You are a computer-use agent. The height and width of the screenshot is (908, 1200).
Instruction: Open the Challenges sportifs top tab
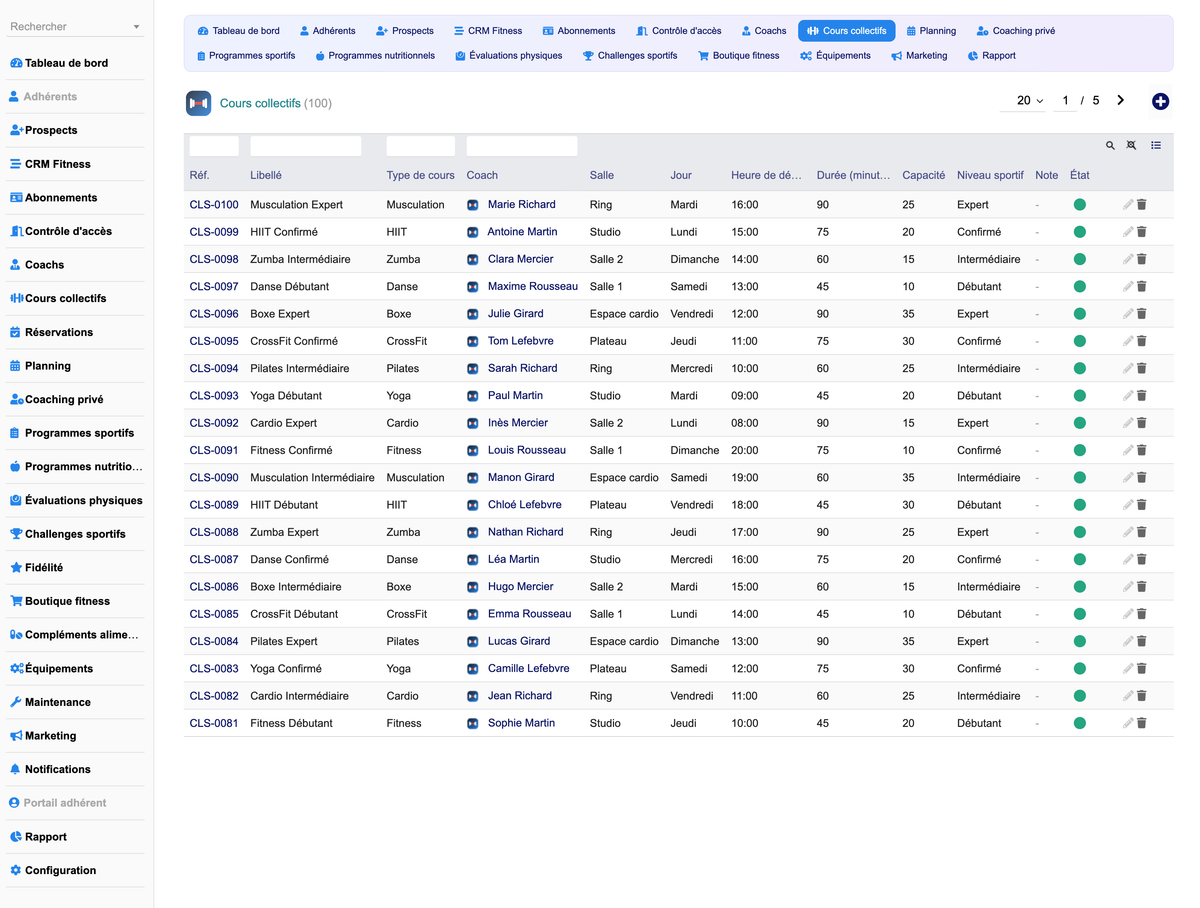pyautogui.click(x=630, y=56)
